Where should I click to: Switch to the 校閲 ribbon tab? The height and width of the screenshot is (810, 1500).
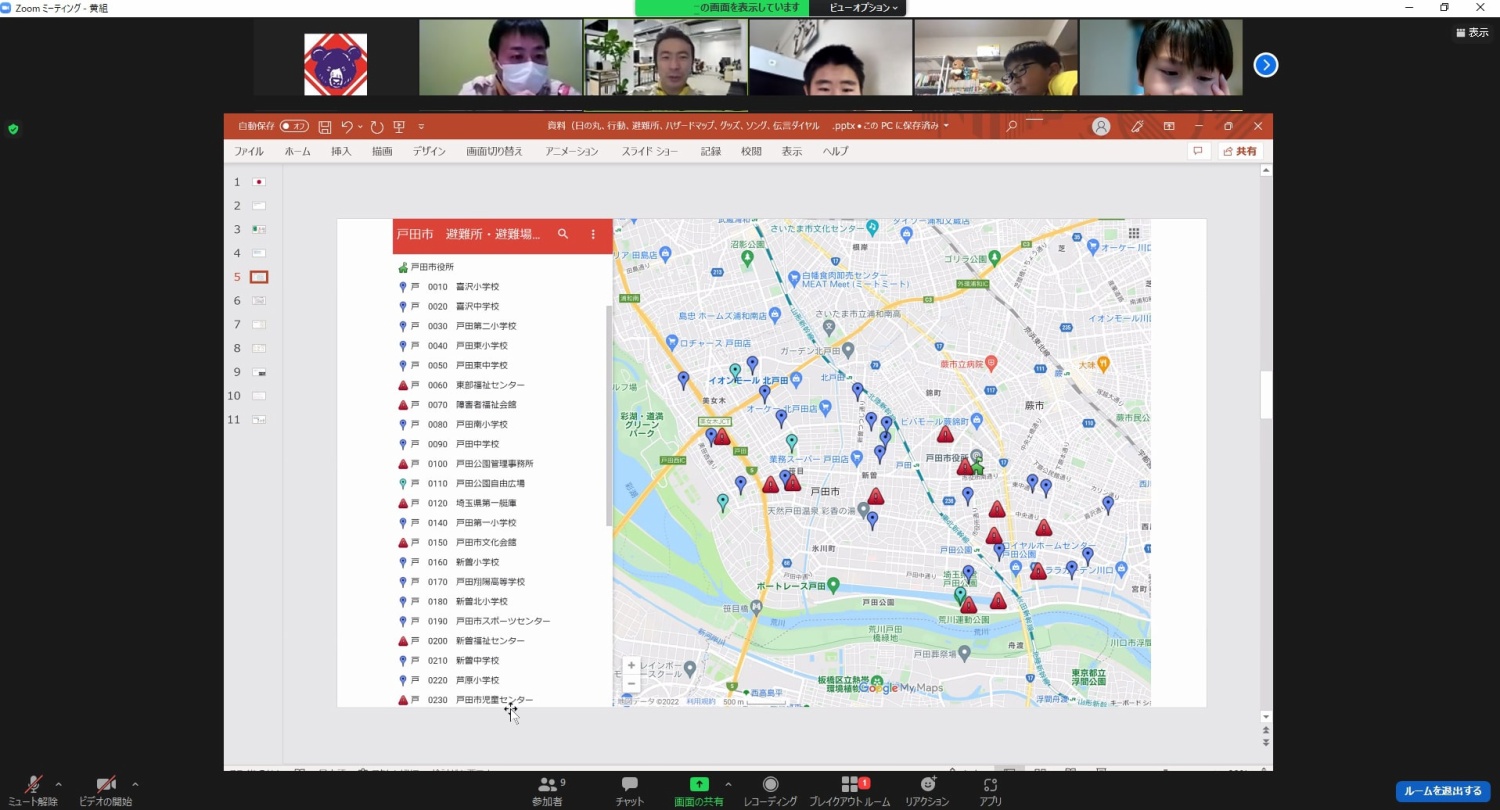pyautogui.click(x=751, y=152)
